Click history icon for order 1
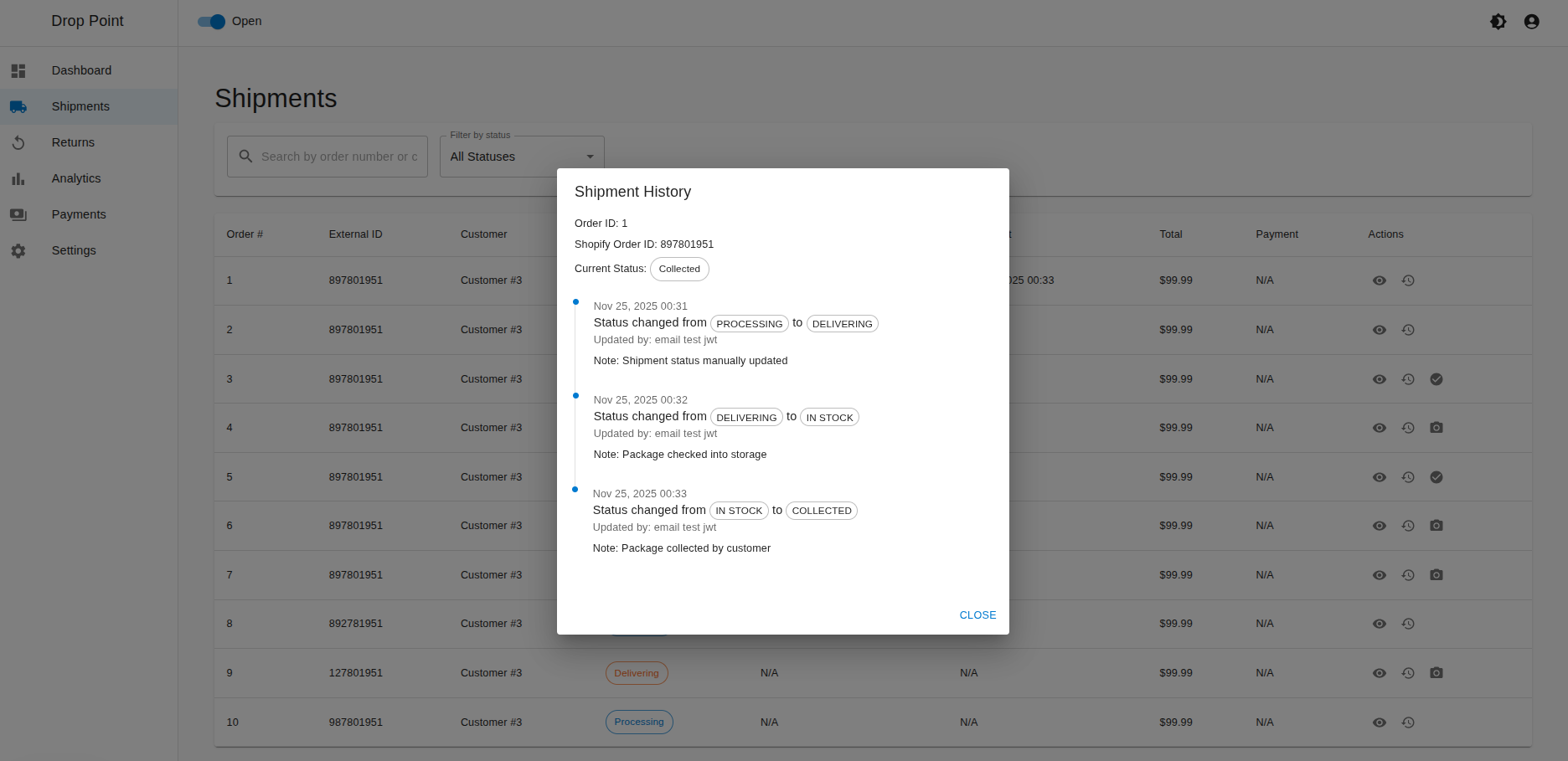 coord(1408,280)
